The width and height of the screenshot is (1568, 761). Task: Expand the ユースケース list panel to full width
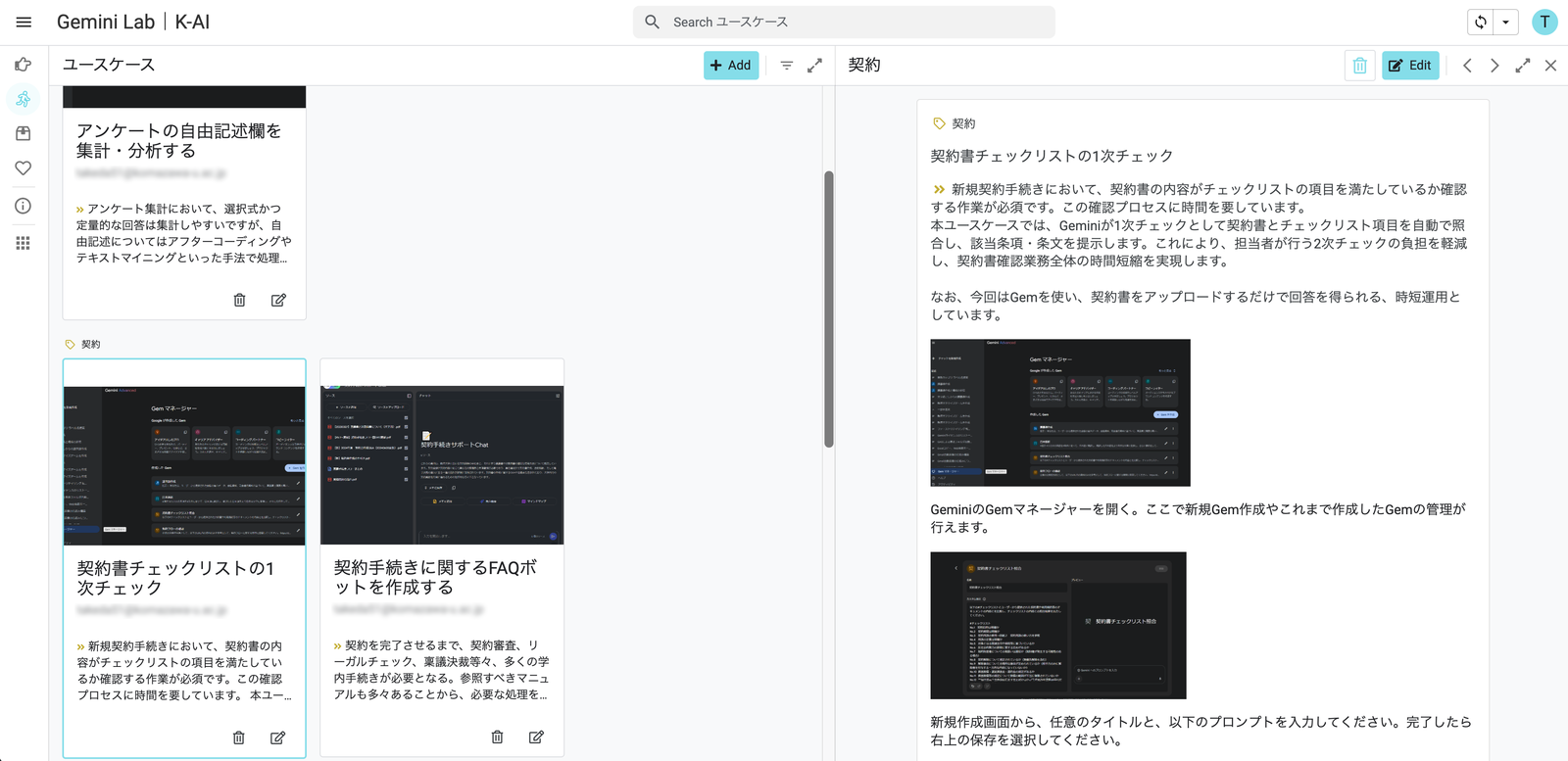coord(814,66)
